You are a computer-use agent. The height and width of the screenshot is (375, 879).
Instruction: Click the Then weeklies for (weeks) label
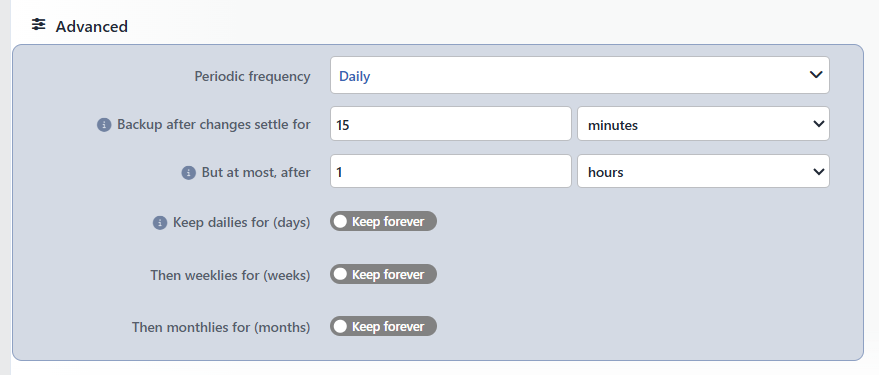tap(230, 275)
